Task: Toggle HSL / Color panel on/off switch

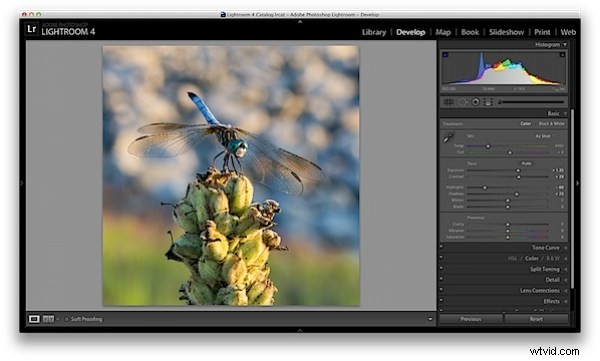Action: click(441, 258)
